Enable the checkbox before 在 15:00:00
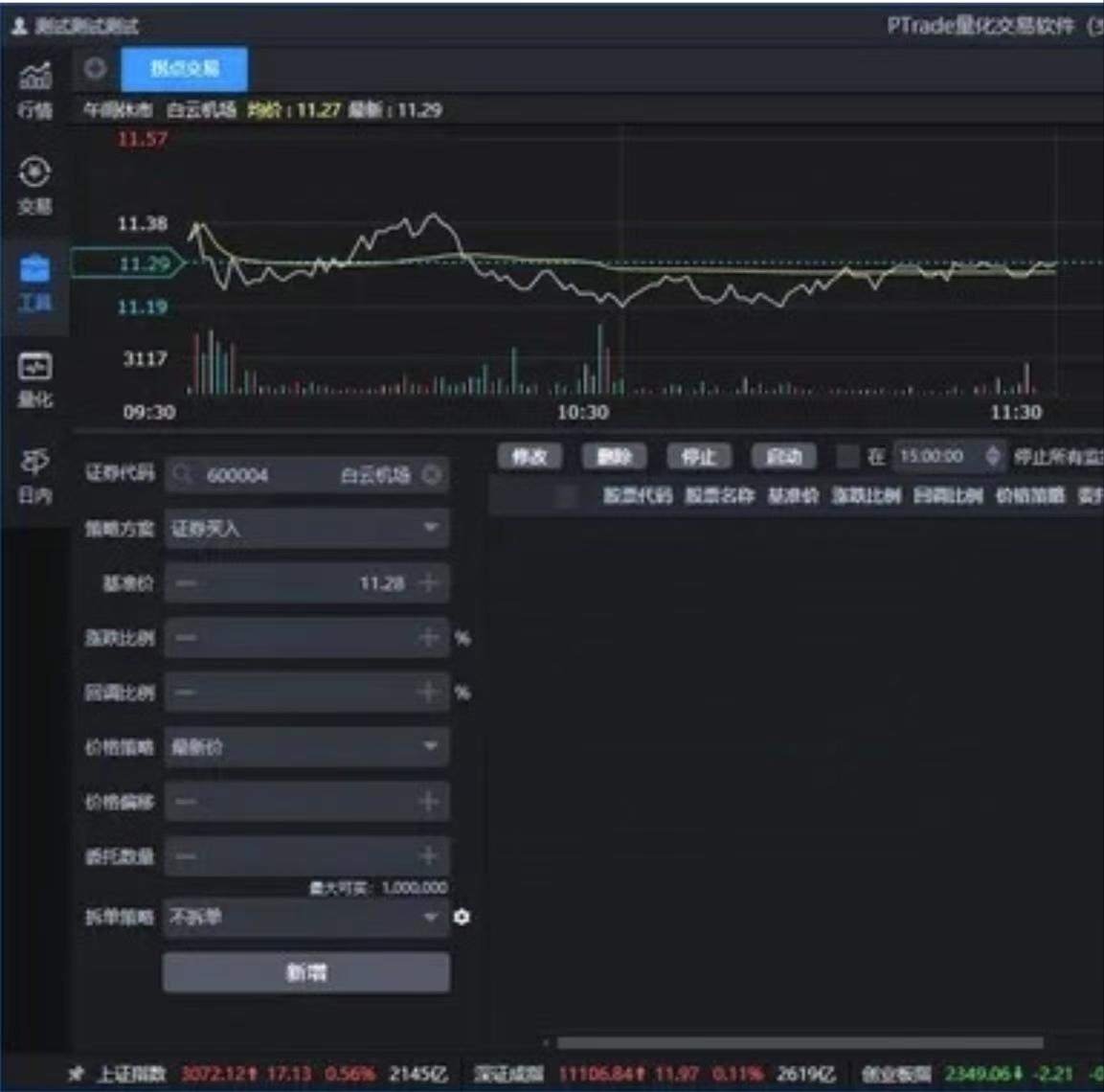1104x1092 pixels. [x=847, y=457]
